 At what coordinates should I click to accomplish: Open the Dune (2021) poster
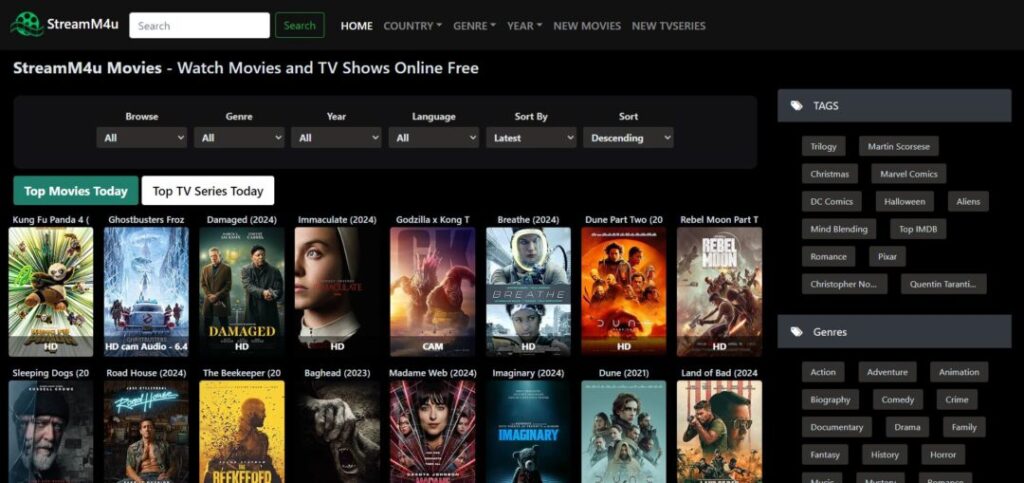pos(624,431)
